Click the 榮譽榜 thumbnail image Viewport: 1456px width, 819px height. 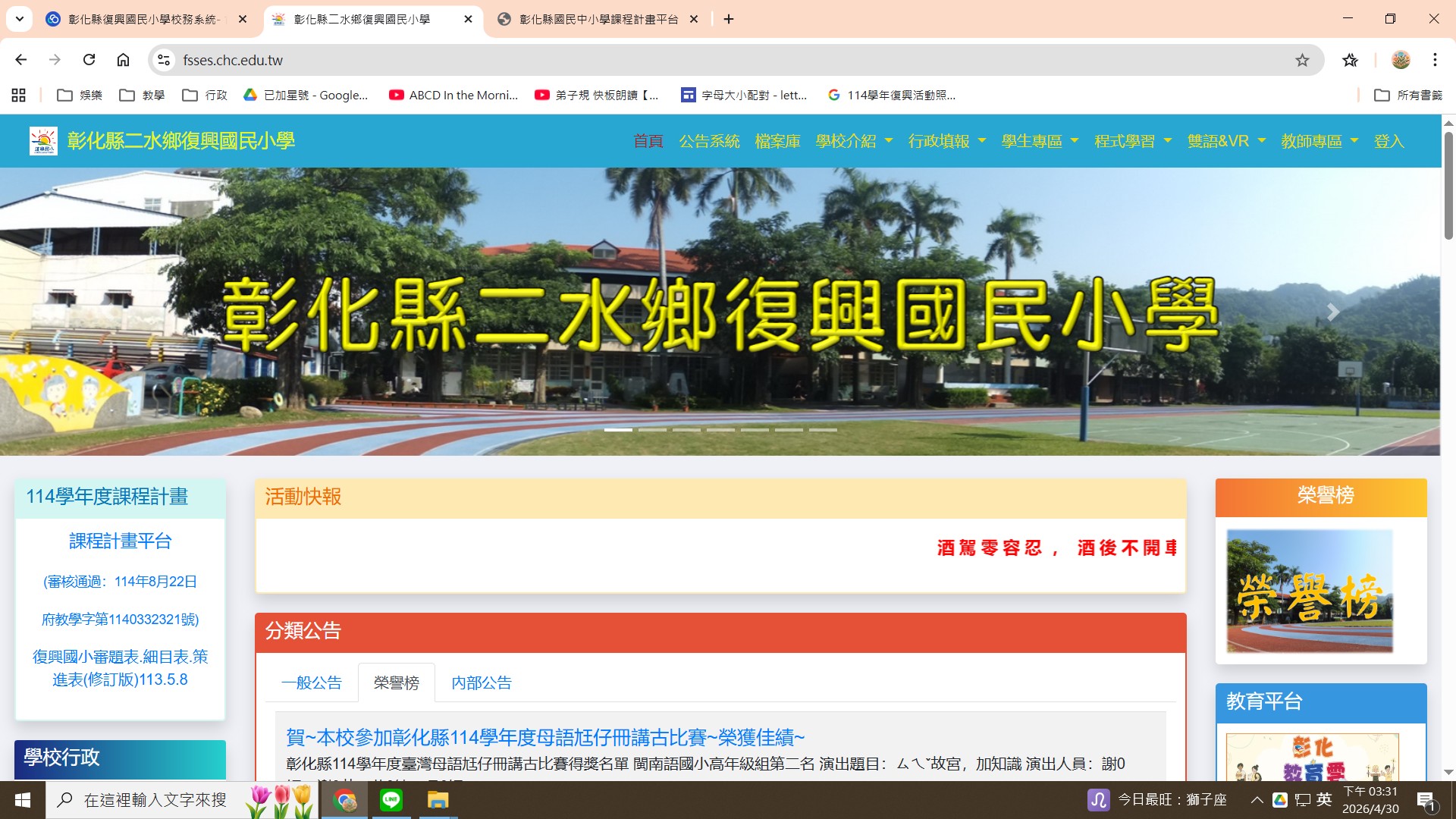1310,591
